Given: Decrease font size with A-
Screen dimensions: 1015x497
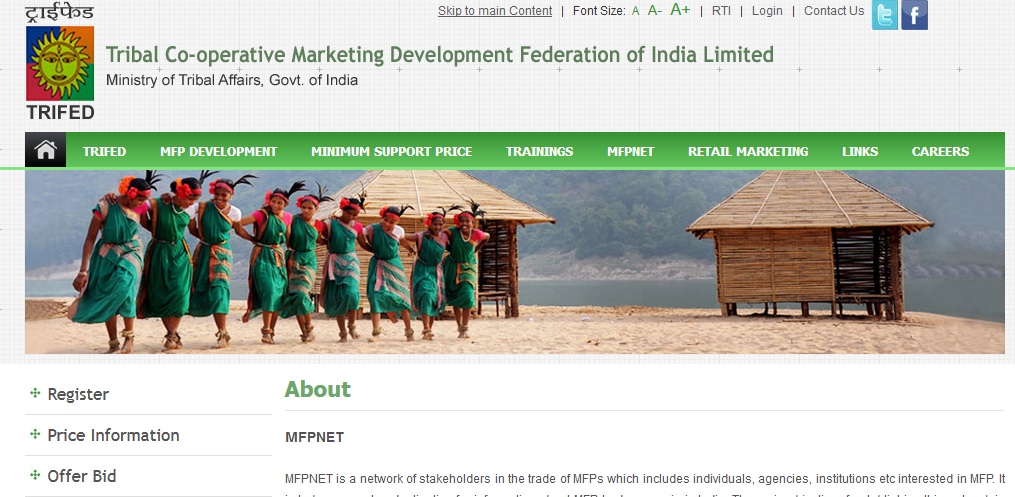Looking at the screenshot, I should click(654, 10).
